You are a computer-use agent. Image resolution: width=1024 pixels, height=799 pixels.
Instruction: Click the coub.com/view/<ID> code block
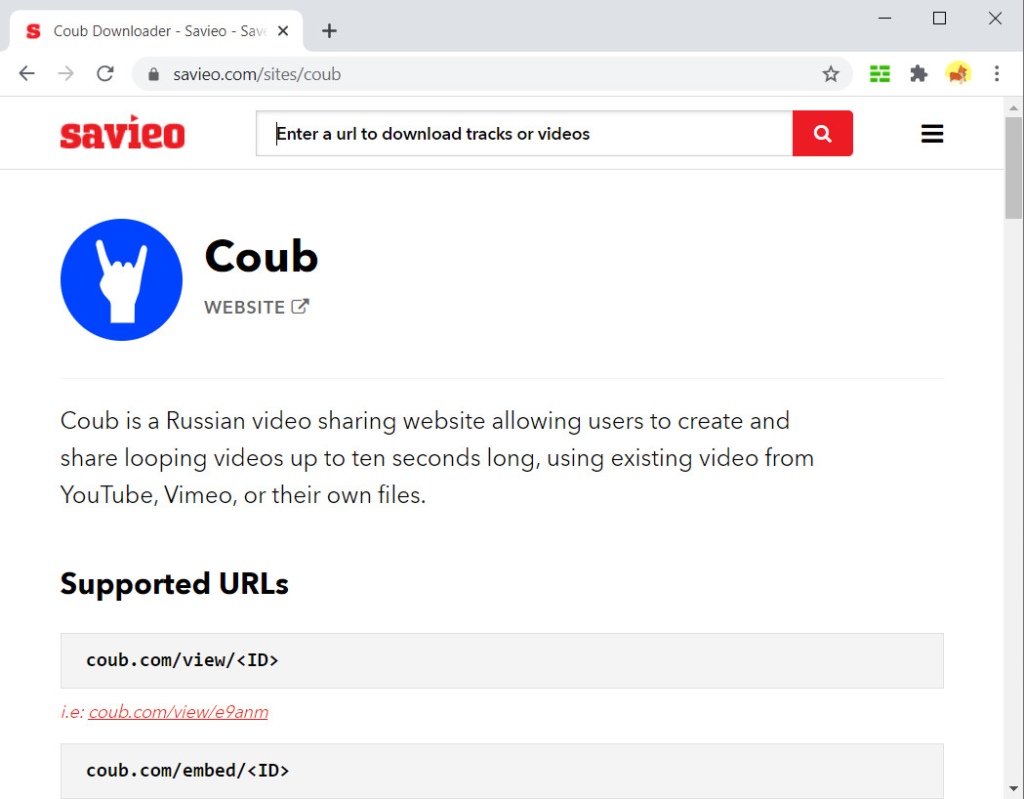(x=502, y=660)
